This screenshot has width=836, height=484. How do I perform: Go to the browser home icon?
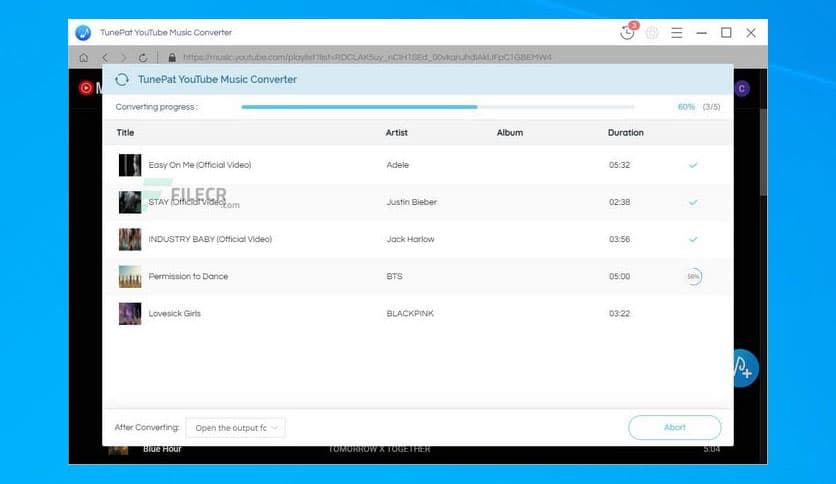84,58
